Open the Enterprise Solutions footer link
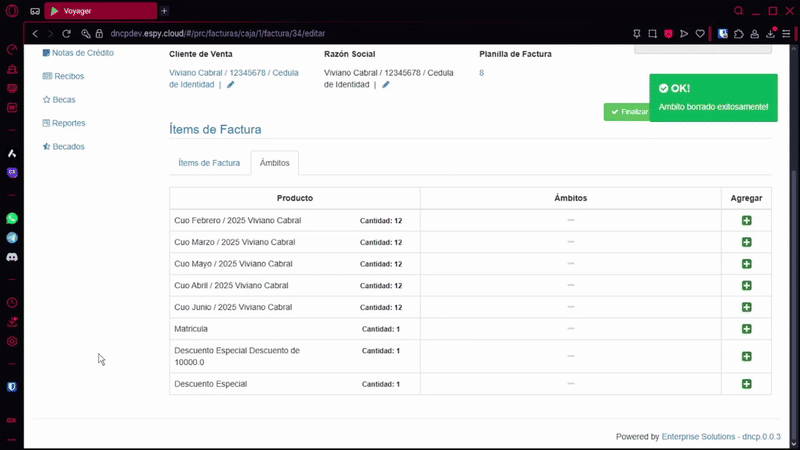 (x=699, y=437)
